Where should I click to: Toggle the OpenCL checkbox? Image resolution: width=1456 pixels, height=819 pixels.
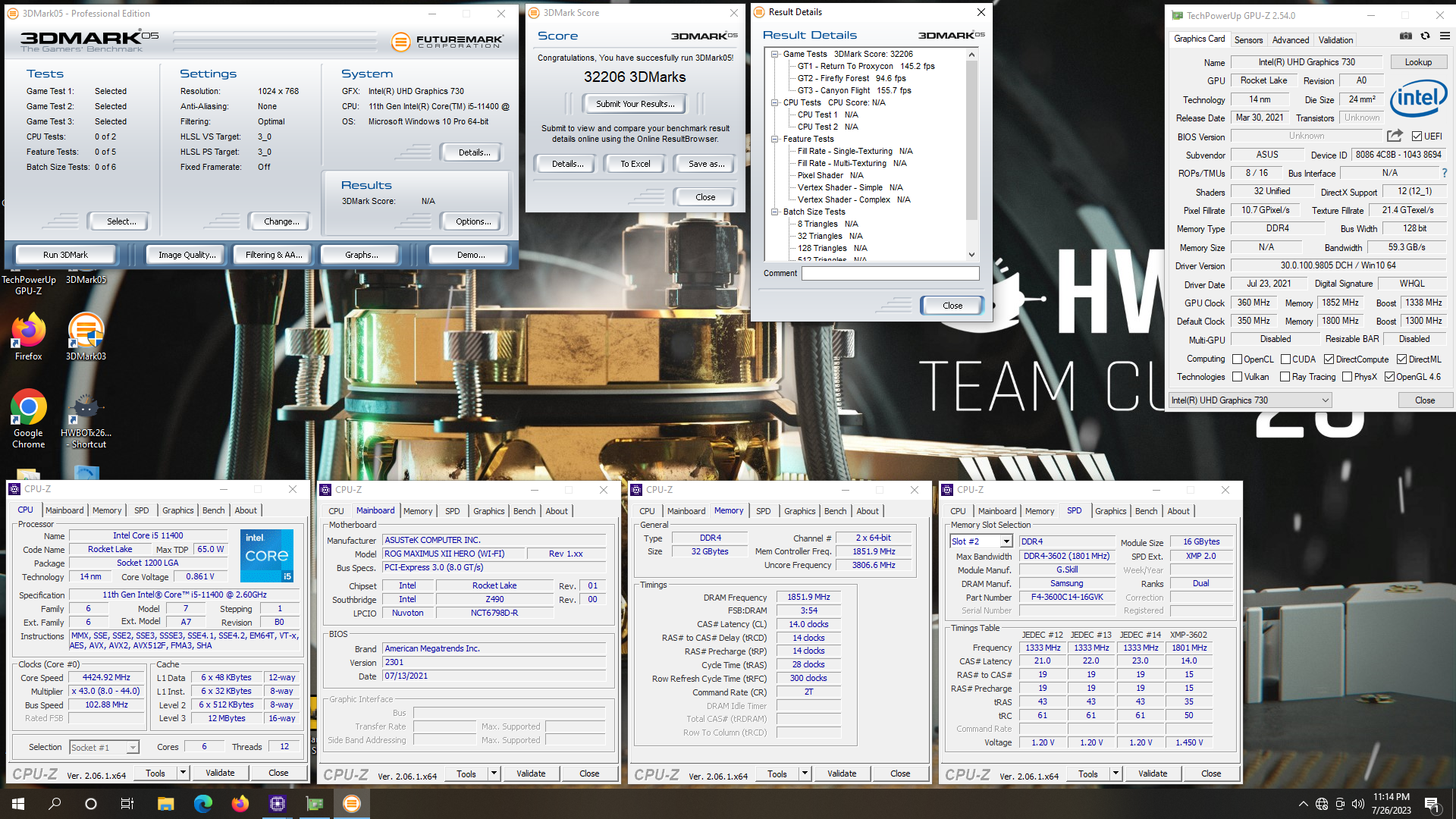(1237, 359)
